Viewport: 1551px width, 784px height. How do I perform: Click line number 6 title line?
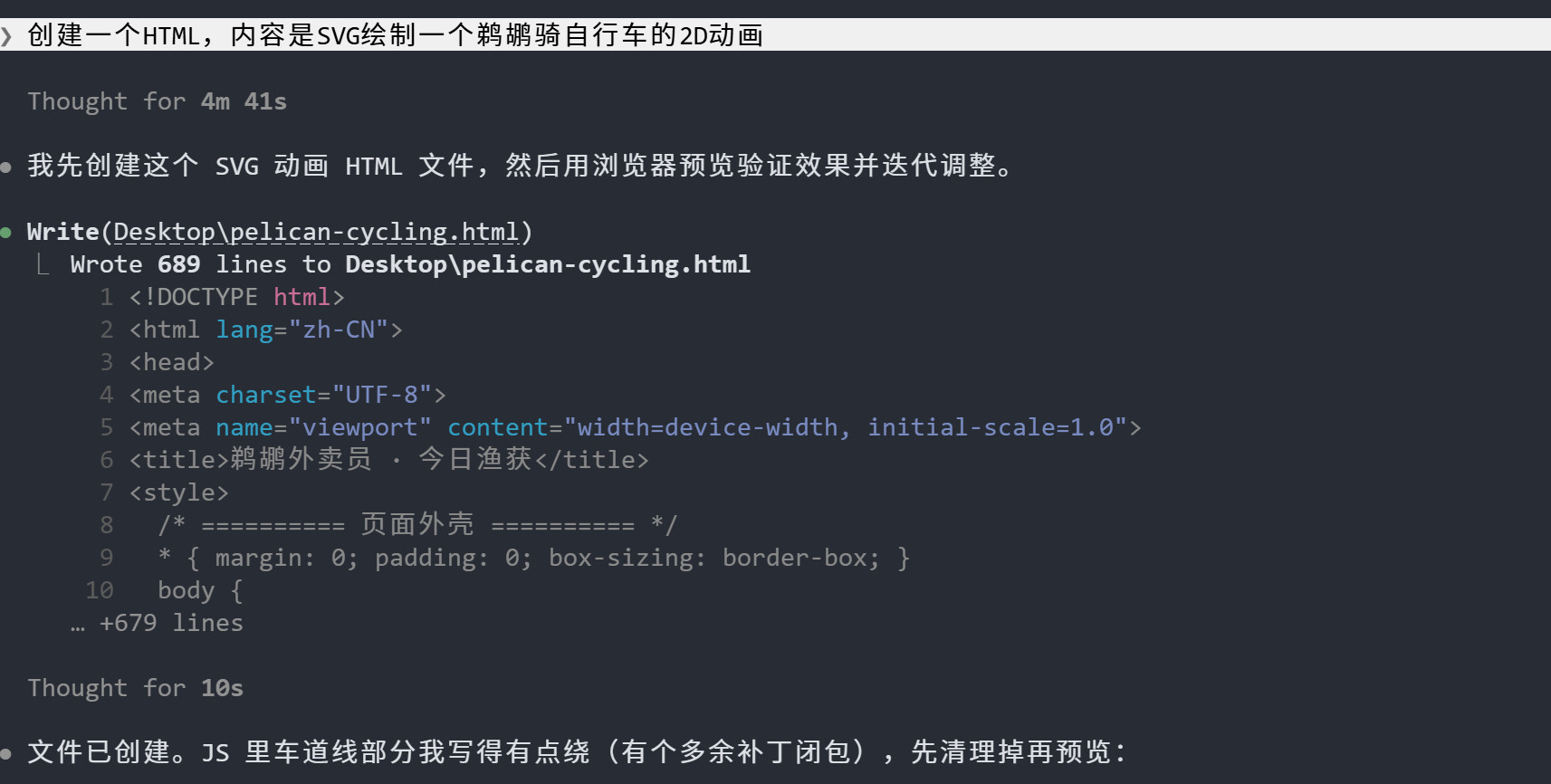click(x=107, y=460)
